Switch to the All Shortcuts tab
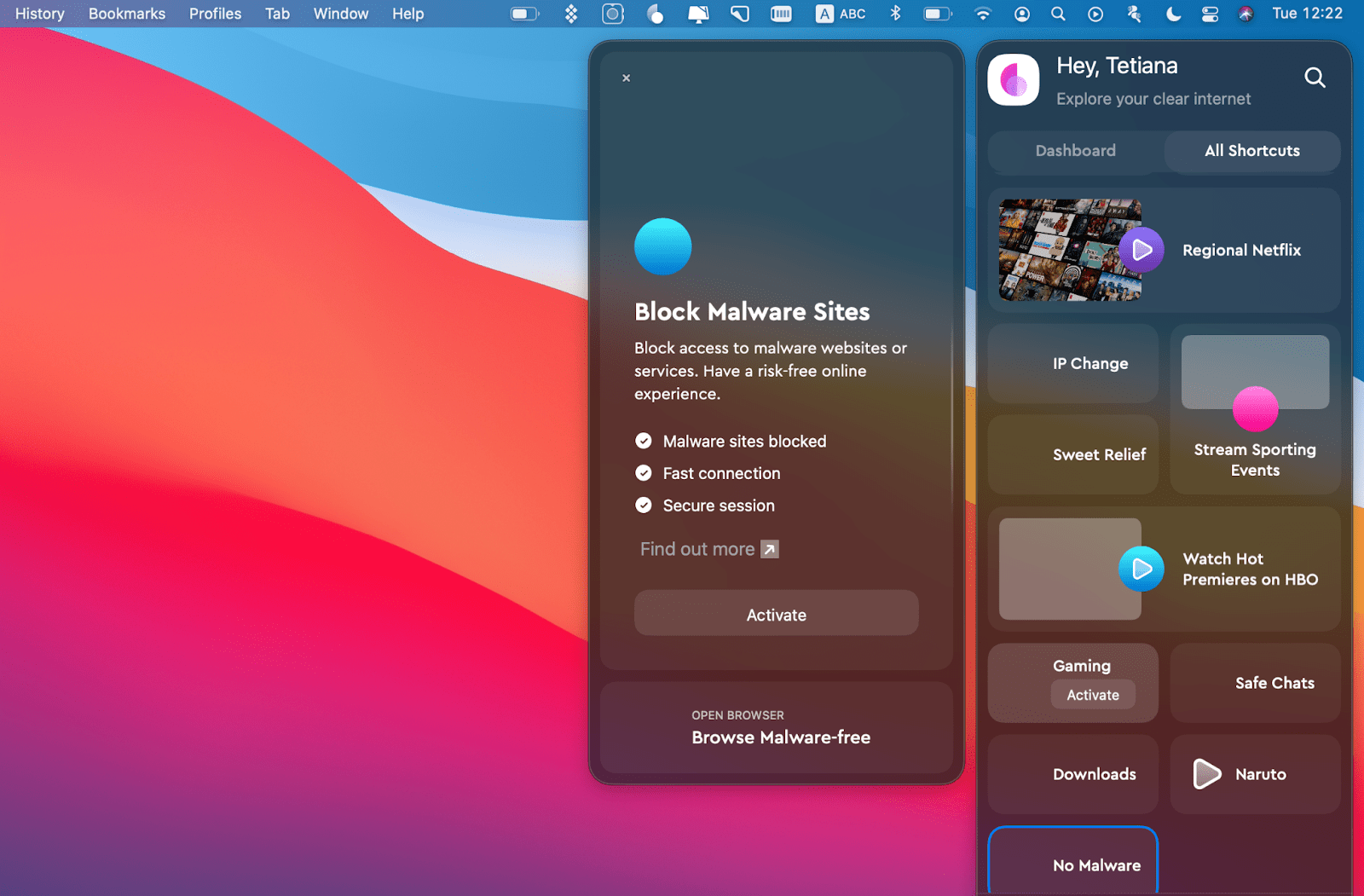 [x=1251, y=151]
